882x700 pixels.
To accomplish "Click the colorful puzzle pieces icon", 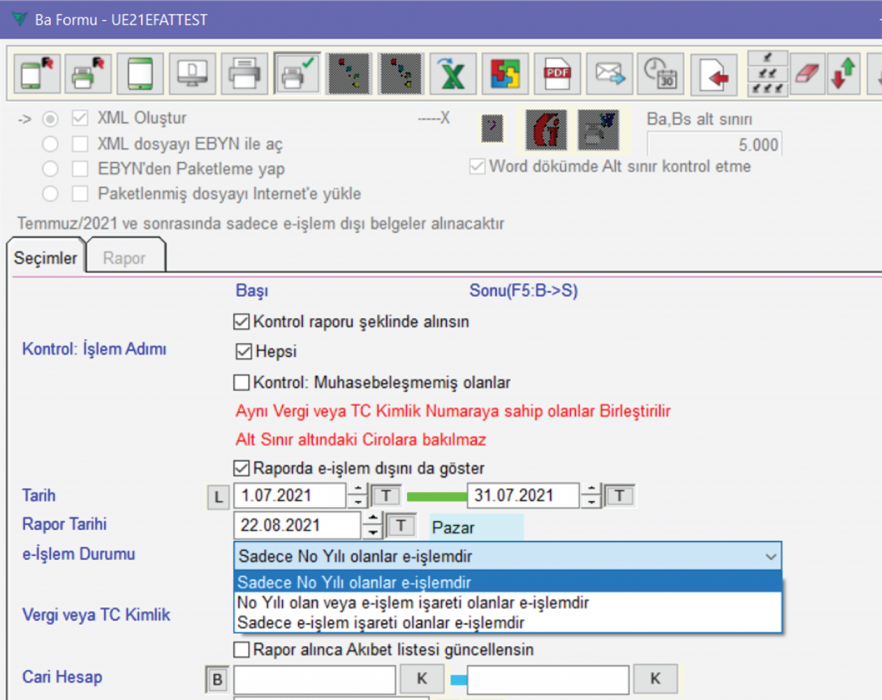I will 504,74.
